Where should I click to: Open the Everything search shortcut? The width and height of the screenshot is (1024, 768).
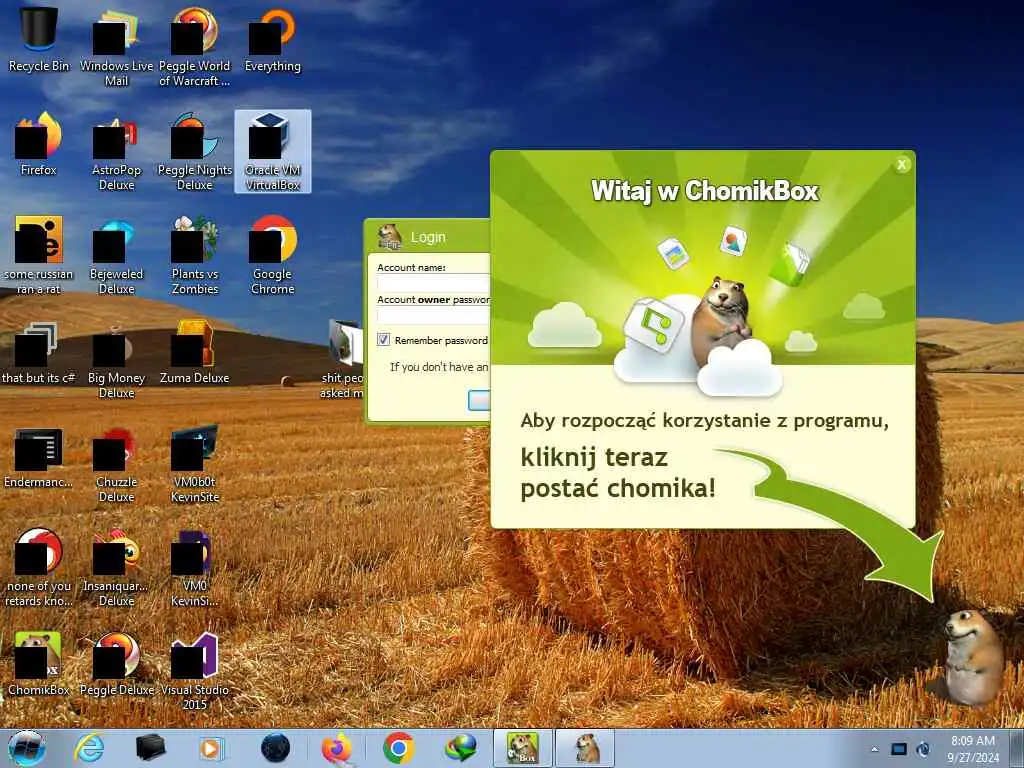pos(272,39)
